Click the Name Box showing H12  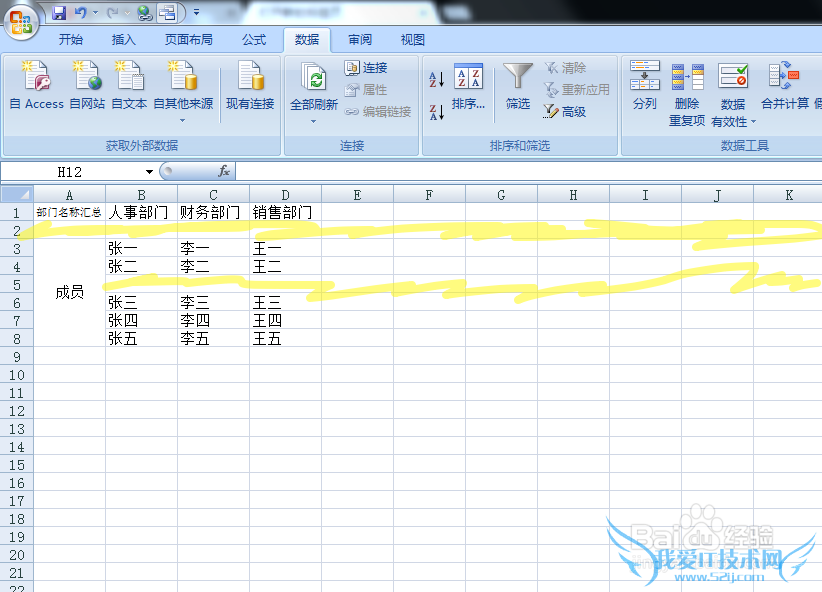pyautogui.click(x=70, y=172)
